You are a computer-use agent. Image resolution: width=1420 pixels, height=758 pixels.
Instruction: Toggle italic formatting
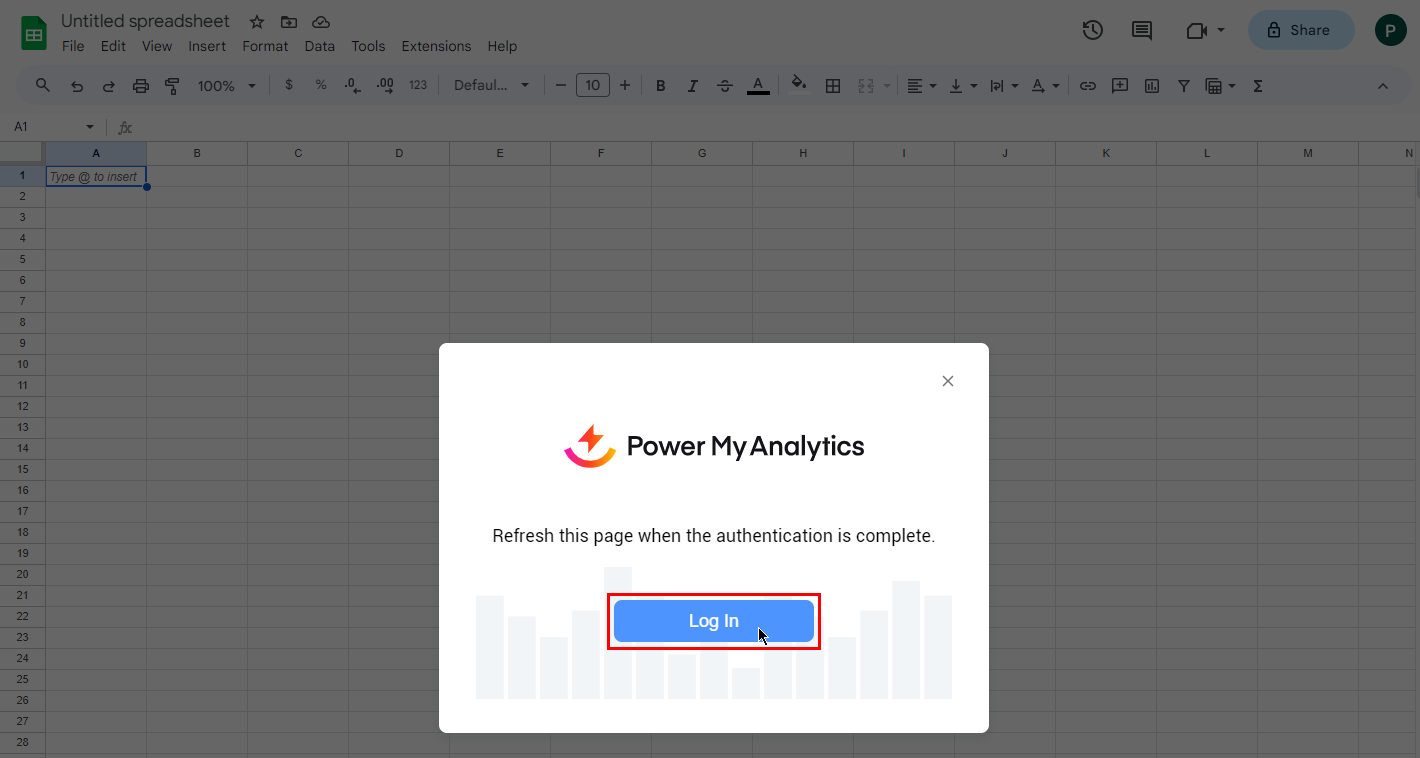coord(692,86)
